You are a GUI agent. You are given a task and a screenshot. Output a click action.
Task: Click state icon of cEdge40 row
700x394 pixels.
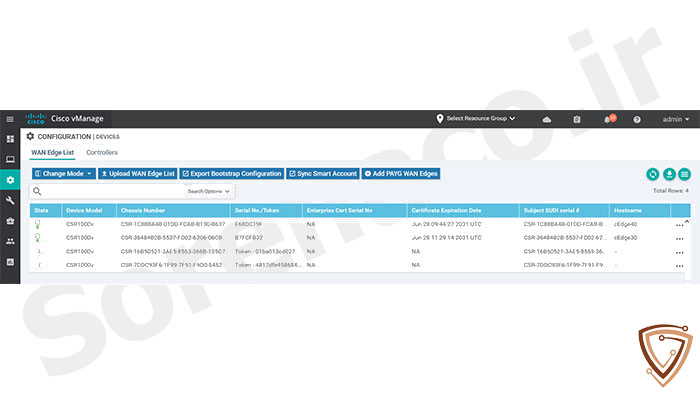tap(38, 224)
